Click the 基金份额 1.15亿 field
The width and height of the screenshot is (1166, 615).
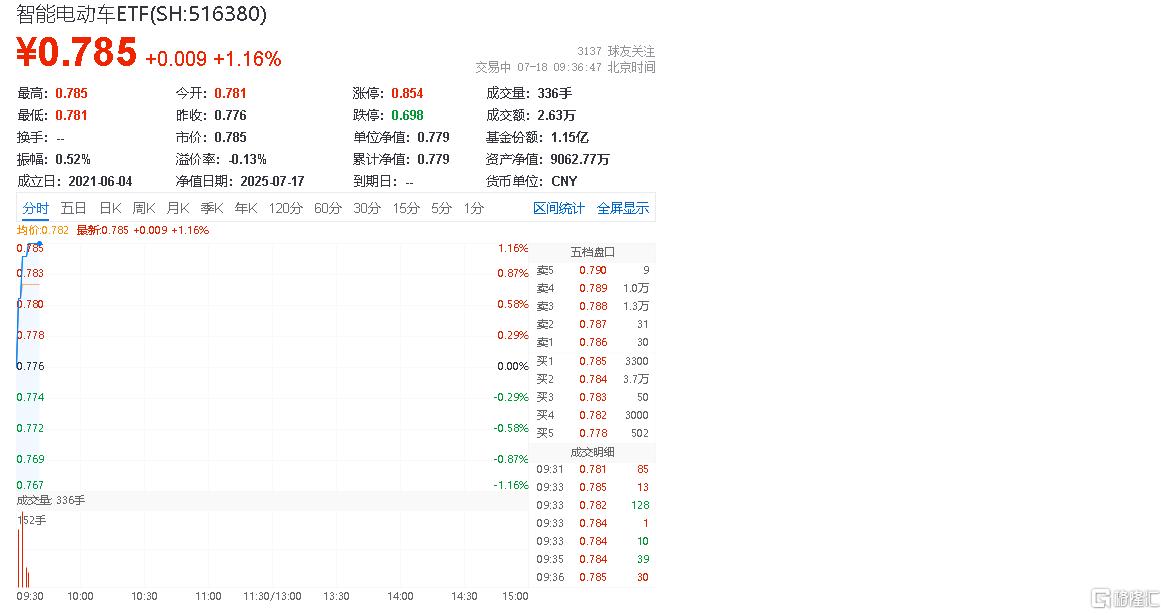click(538, 138)
